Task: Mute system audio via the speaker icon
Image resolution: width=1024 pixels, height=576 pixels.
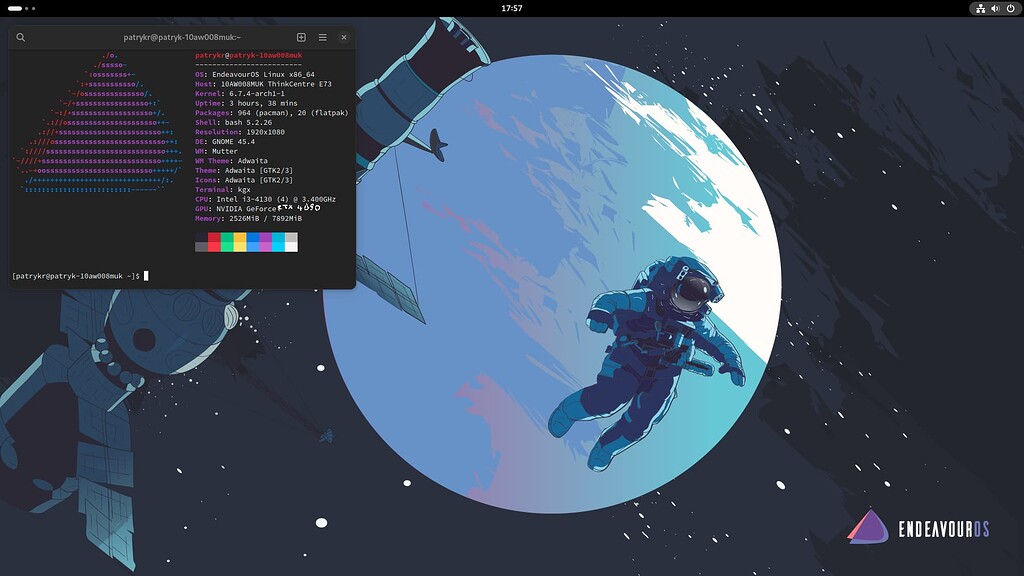Action: [994, 9]
